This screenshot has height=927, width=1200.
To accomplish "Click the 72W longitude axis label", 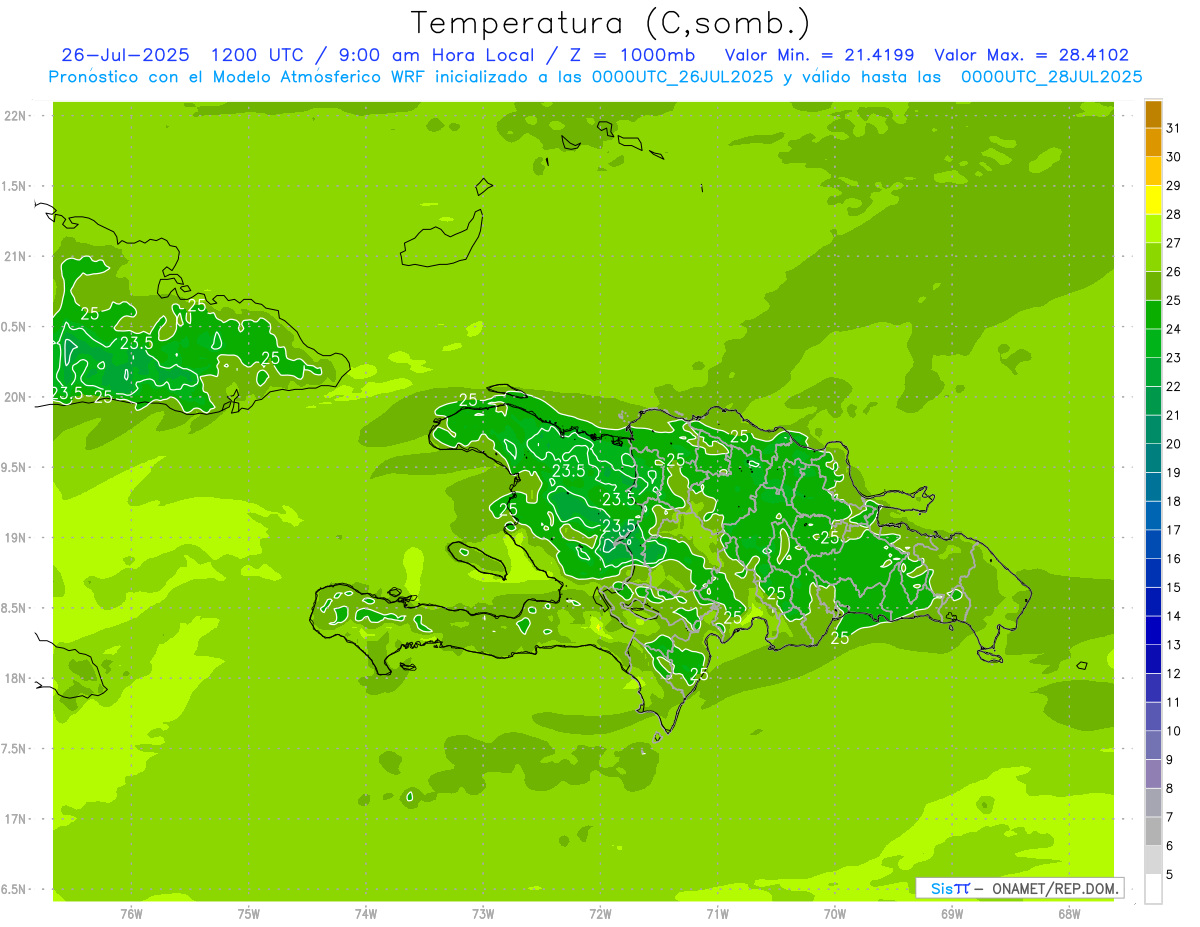I will (600, 913).
